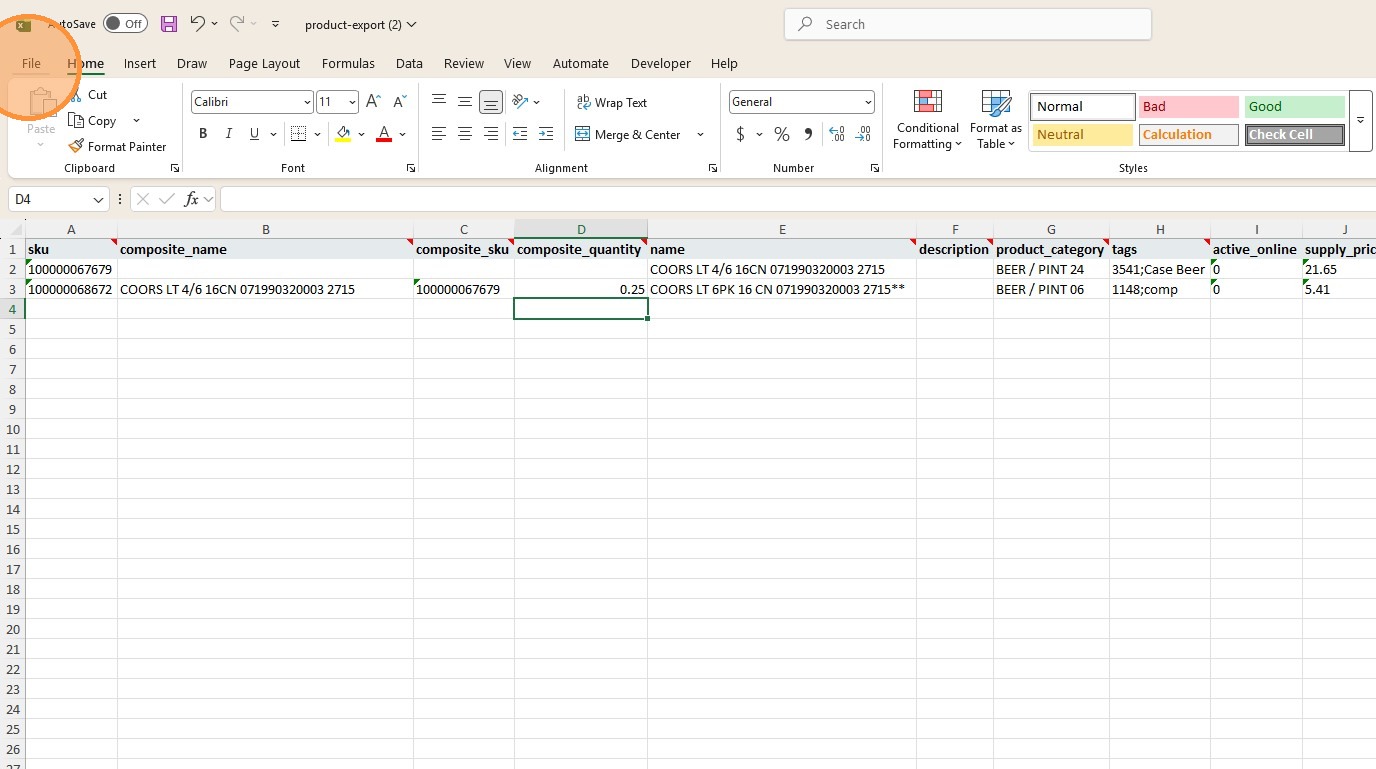Click into the formula bar
This screenshot has width=1376, height=769.
click(798, 199)
